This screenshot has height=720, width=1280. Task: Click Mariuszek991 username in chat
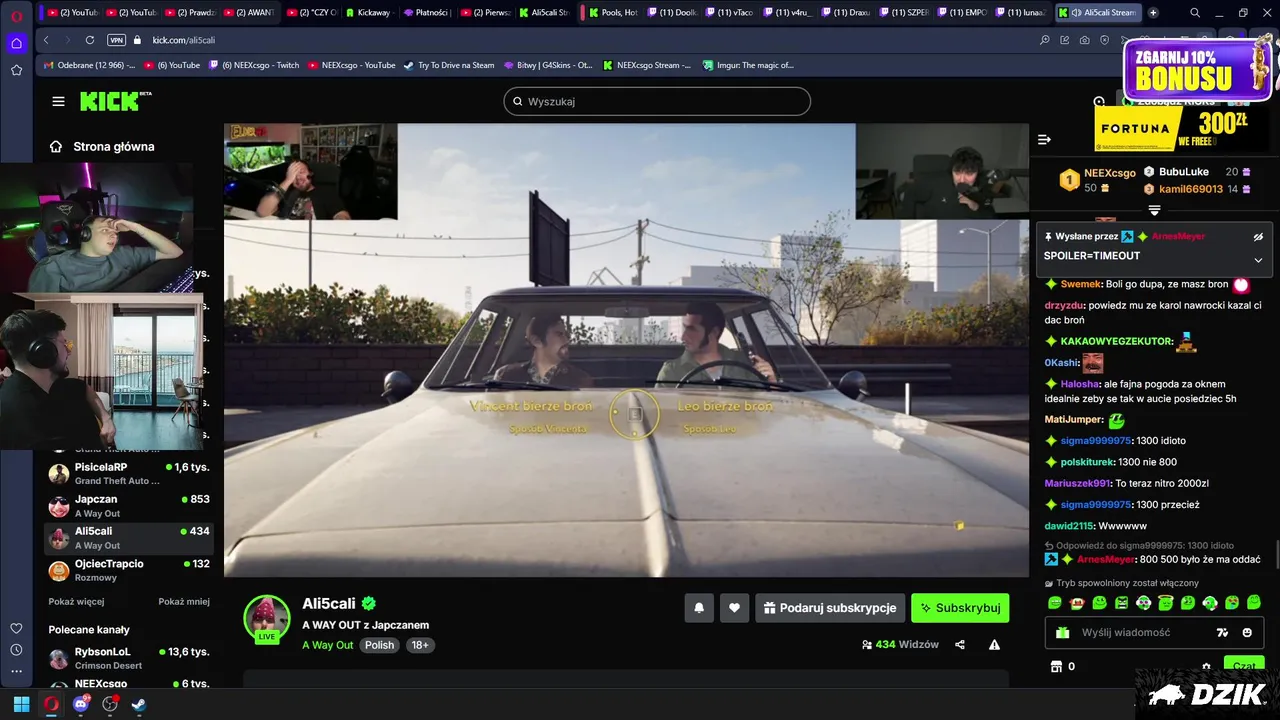click(1078, 483)
